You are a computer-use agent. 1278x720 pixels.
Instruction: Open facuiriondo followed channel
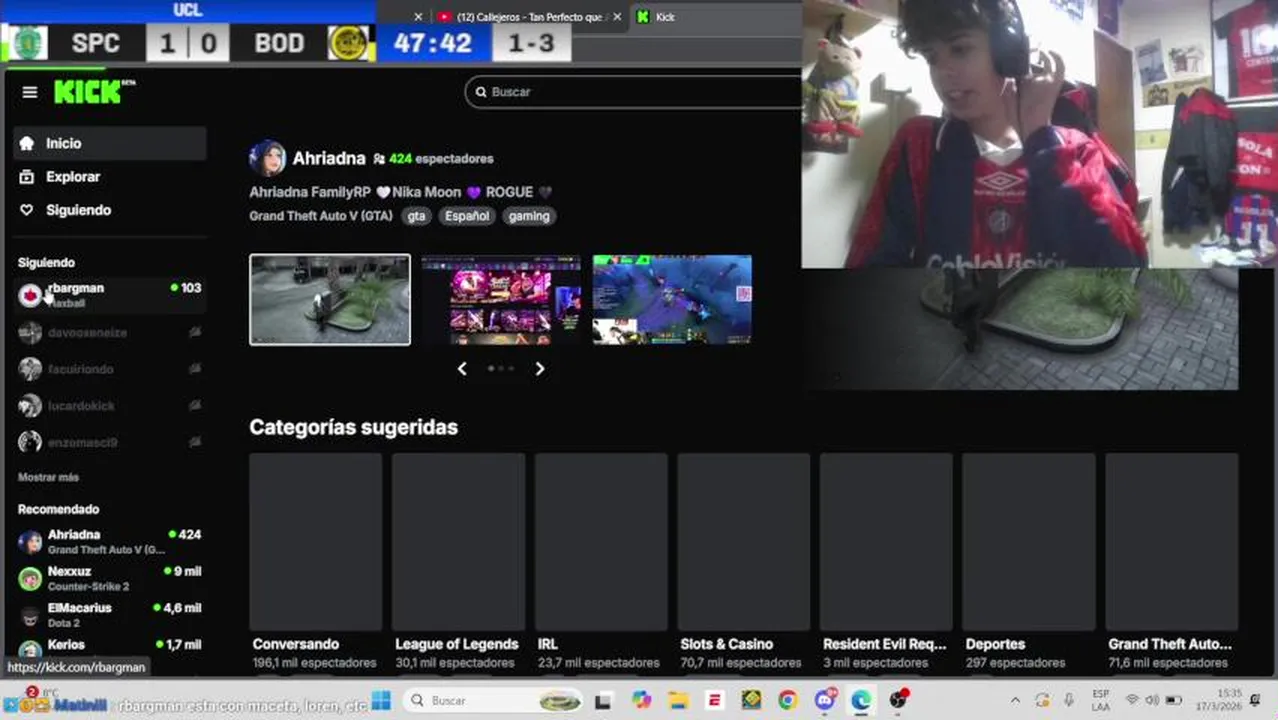(x=110, y=369)
